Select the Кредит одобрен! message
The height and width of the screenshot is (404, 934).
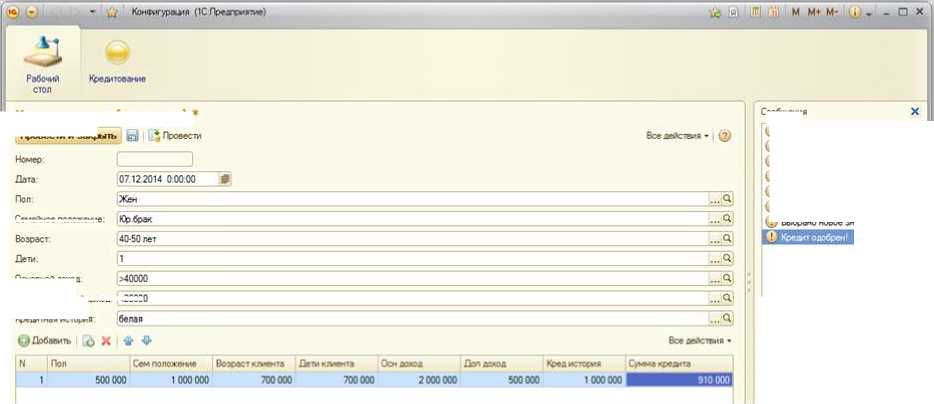click(x=808, y=237)
